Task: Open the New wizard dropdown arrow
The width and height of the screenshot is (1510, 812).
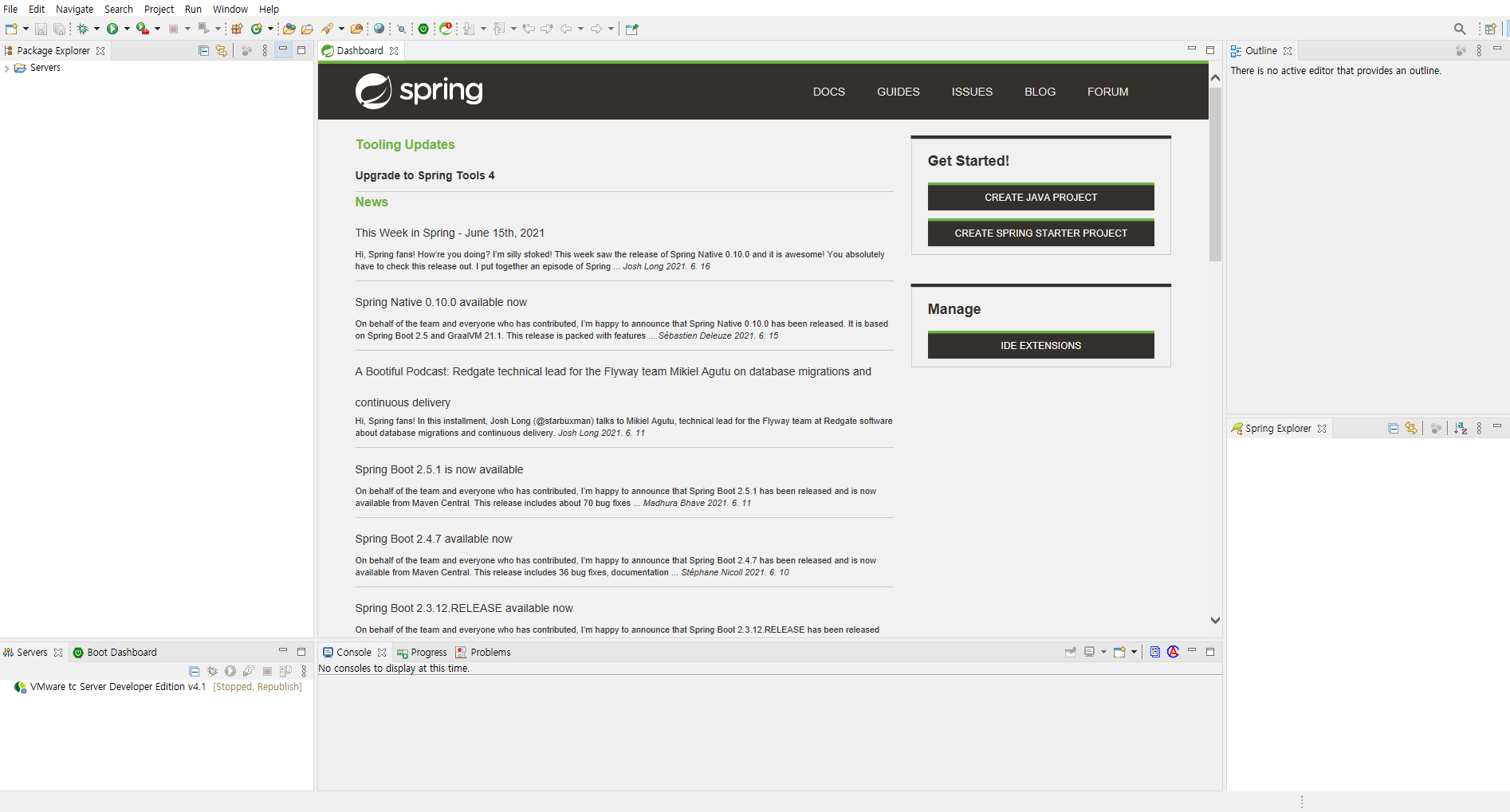Action: coord(26,29)
